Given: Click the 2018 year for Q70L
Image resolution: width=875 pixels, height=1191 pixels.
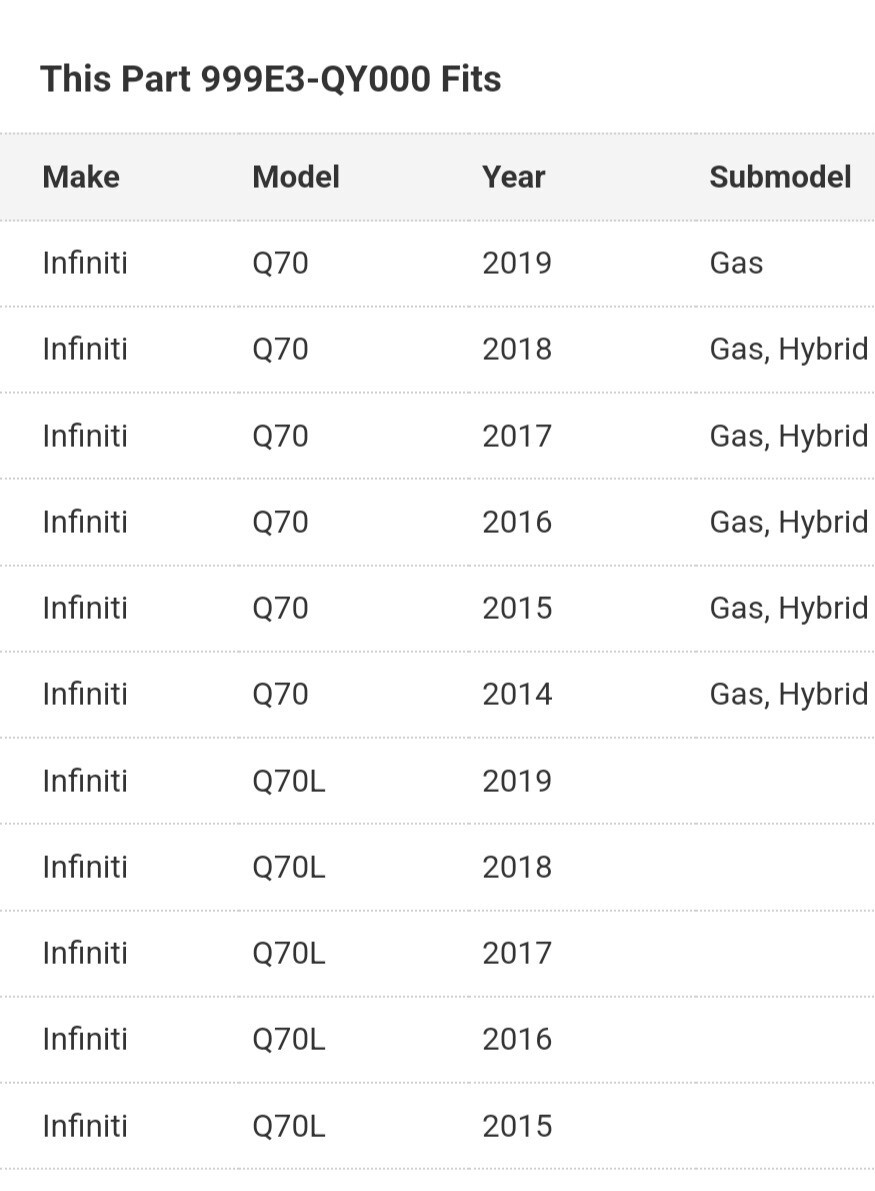Looking at the screenshot, I should (x=516, y=867).
